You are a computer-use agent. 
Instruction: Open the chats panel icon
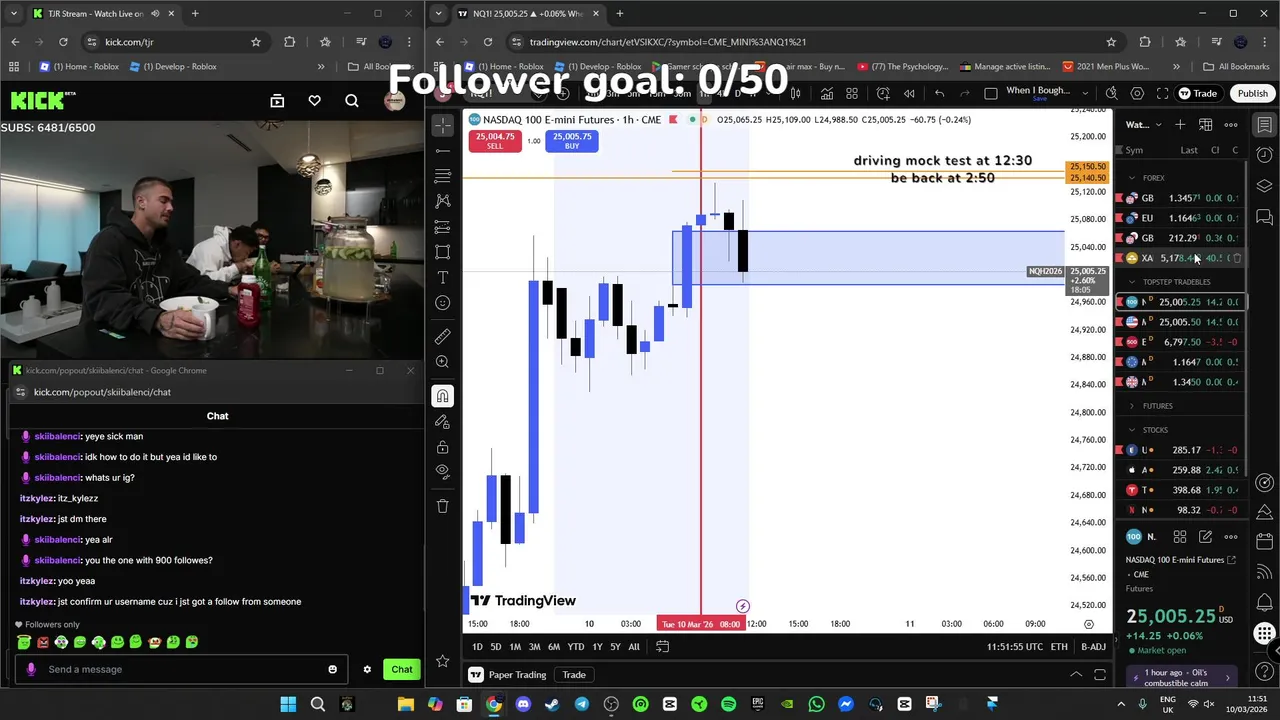click(x=1265, y=217)
